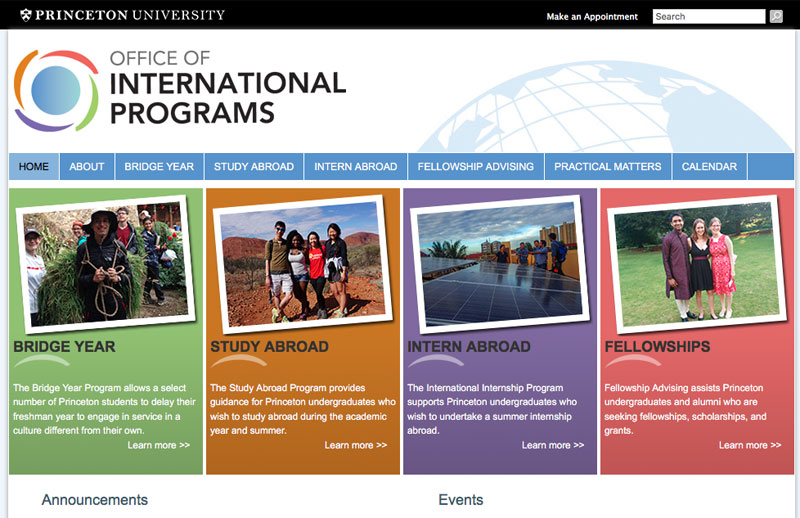800x518 pixels.
Task: Open the Calendar navigation item
Action: click(709, 167)
